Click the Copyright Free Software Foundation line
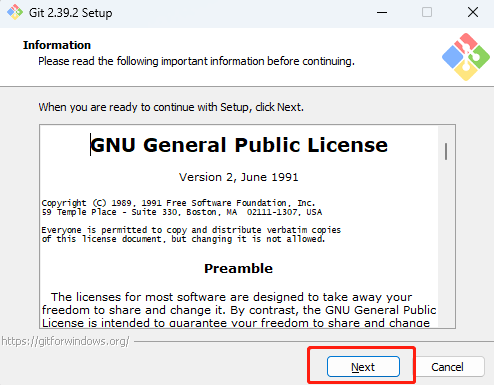The height and width of the screenshot is (385, 494). pos(178,203)
